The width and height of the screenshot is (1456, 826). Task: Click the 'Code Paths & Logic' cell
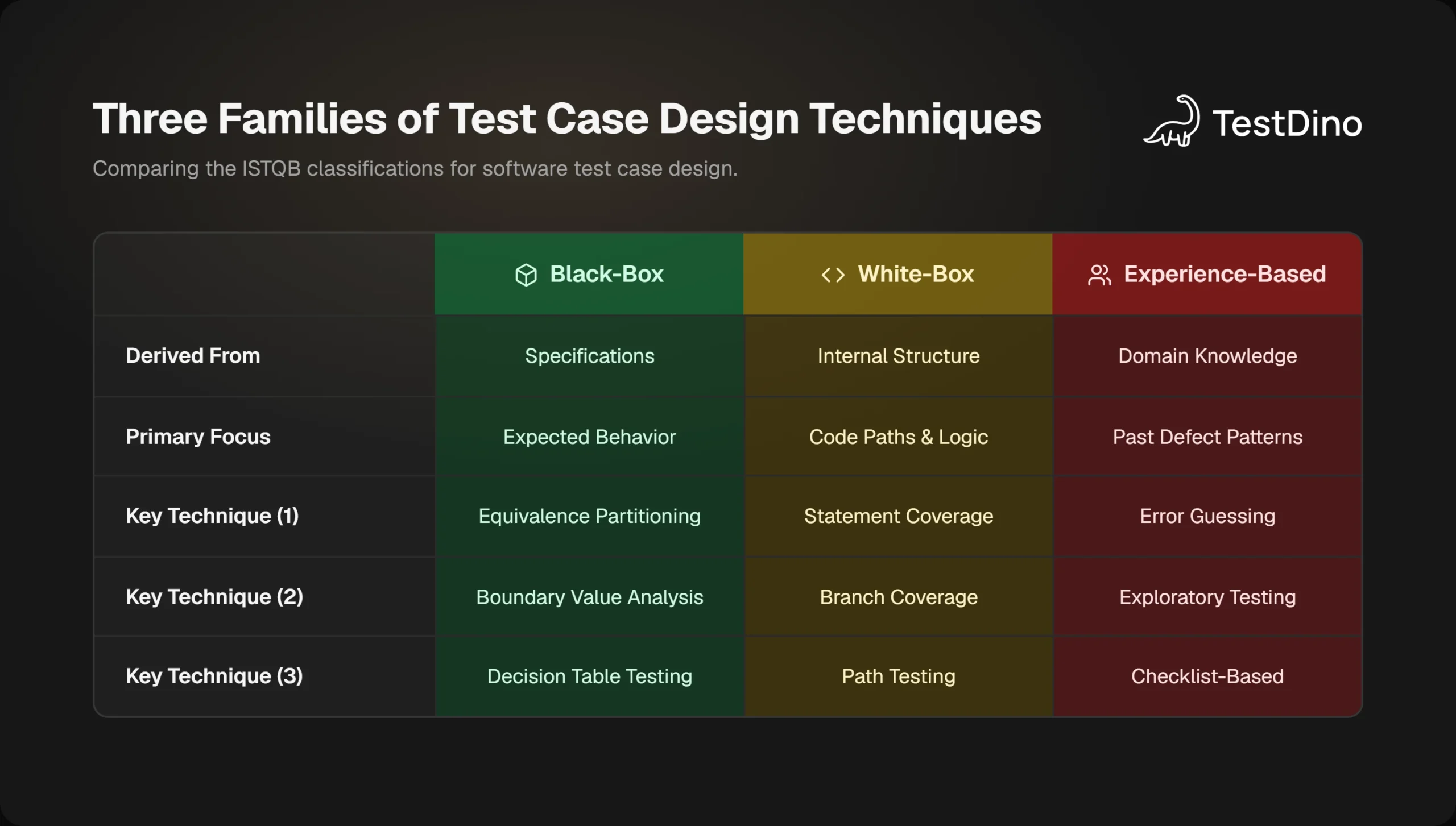[899, 437]
